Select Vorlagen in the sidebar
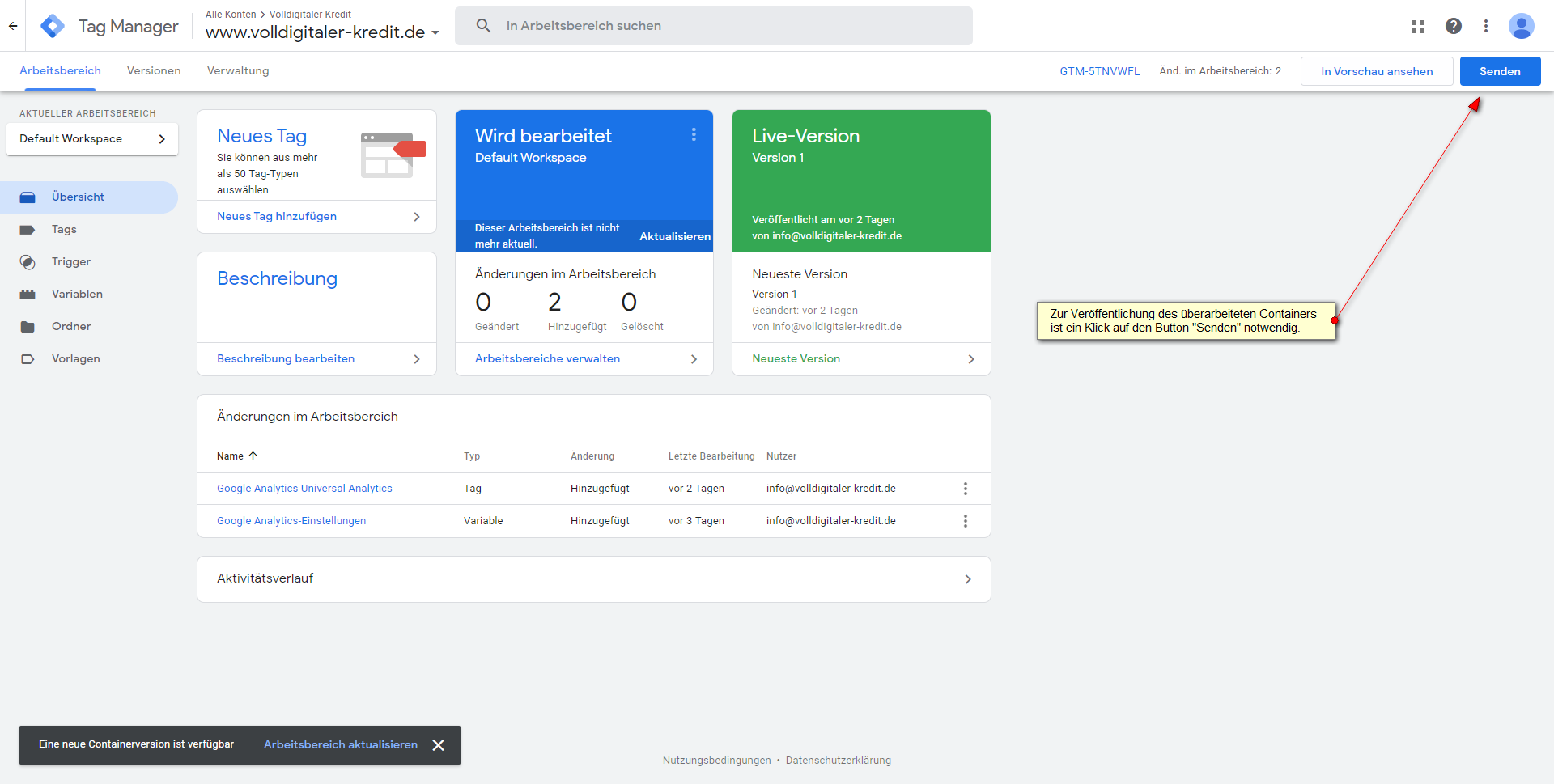The height and width of the screenshot is (784, 1554). (x=89, y=359)
